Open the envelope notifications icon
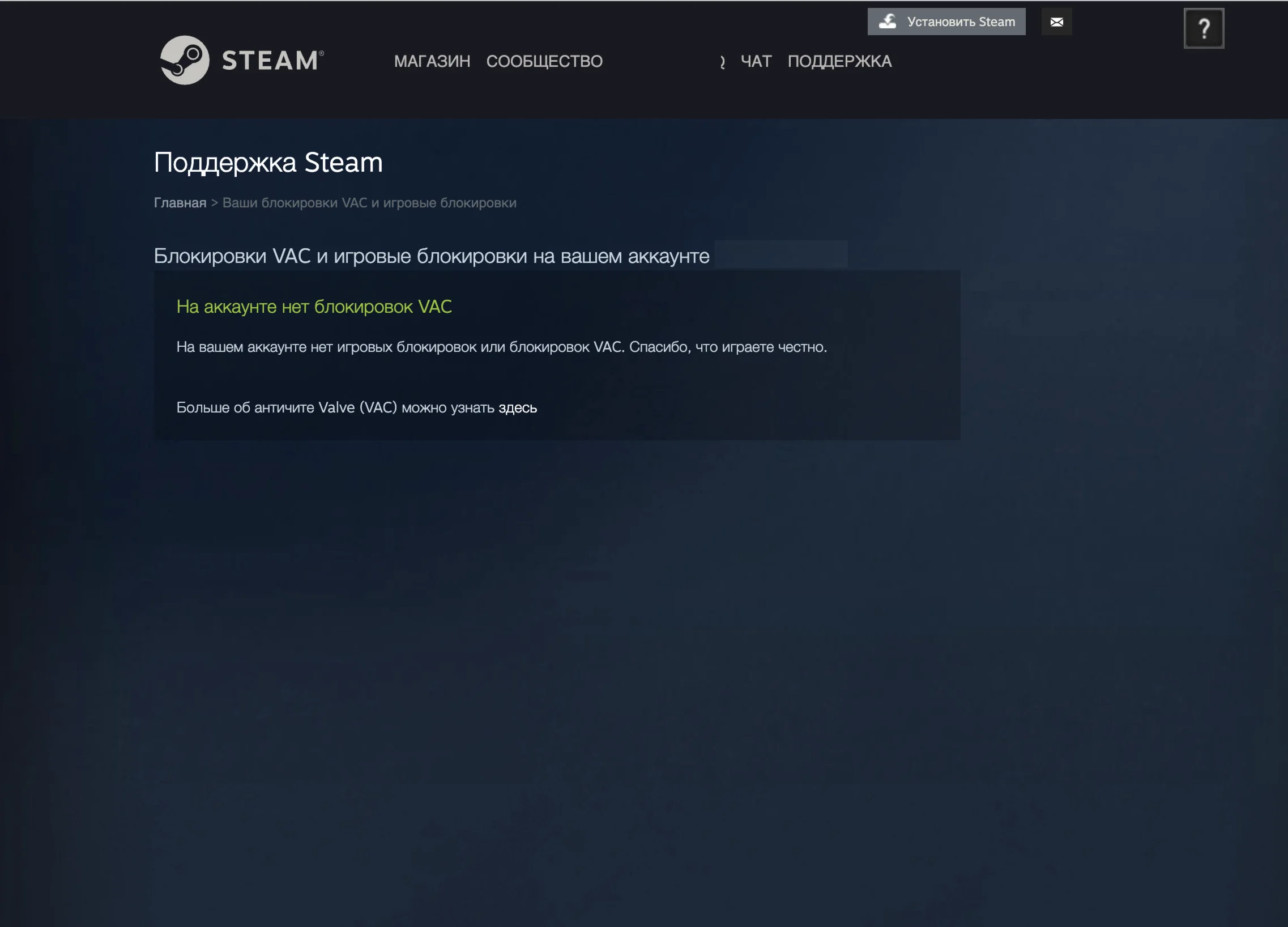This screenshot has height=927, width=1288. (x=1056, y=22)
